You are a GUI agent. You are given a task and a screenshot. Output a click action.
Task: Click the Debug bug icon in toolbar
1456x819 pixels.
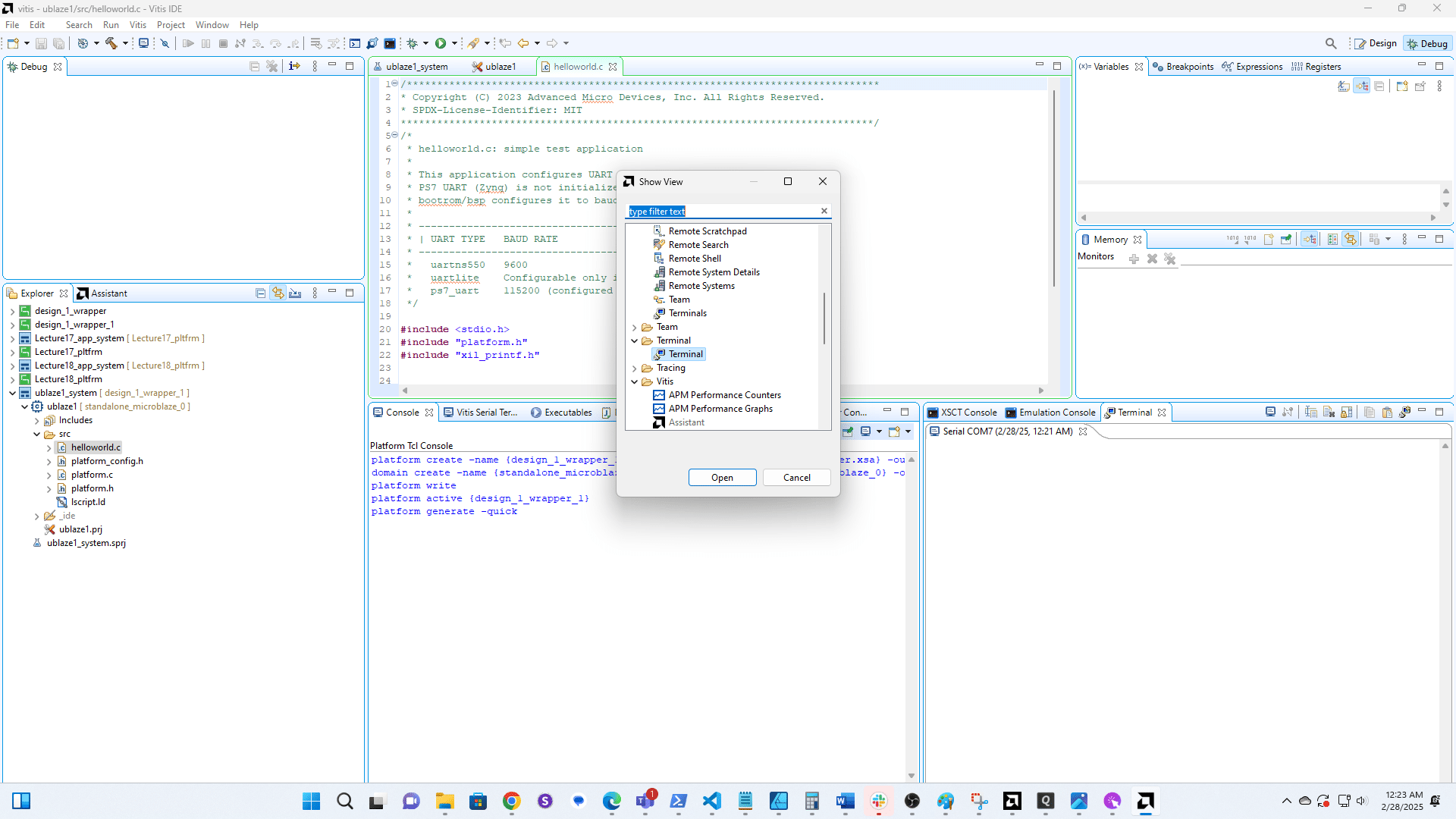point(413,43)
